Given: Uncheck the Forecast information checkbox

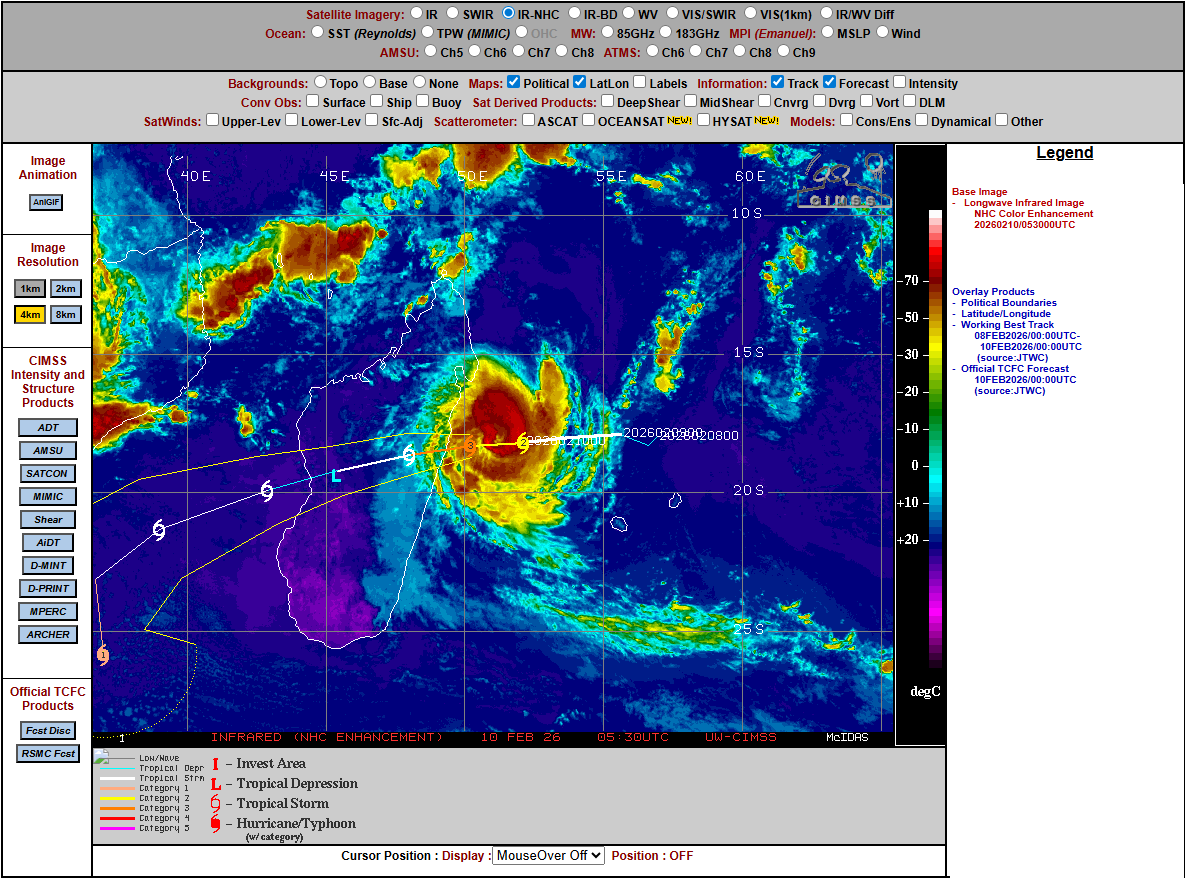Looking at the screenshot, I should [830, 82].
